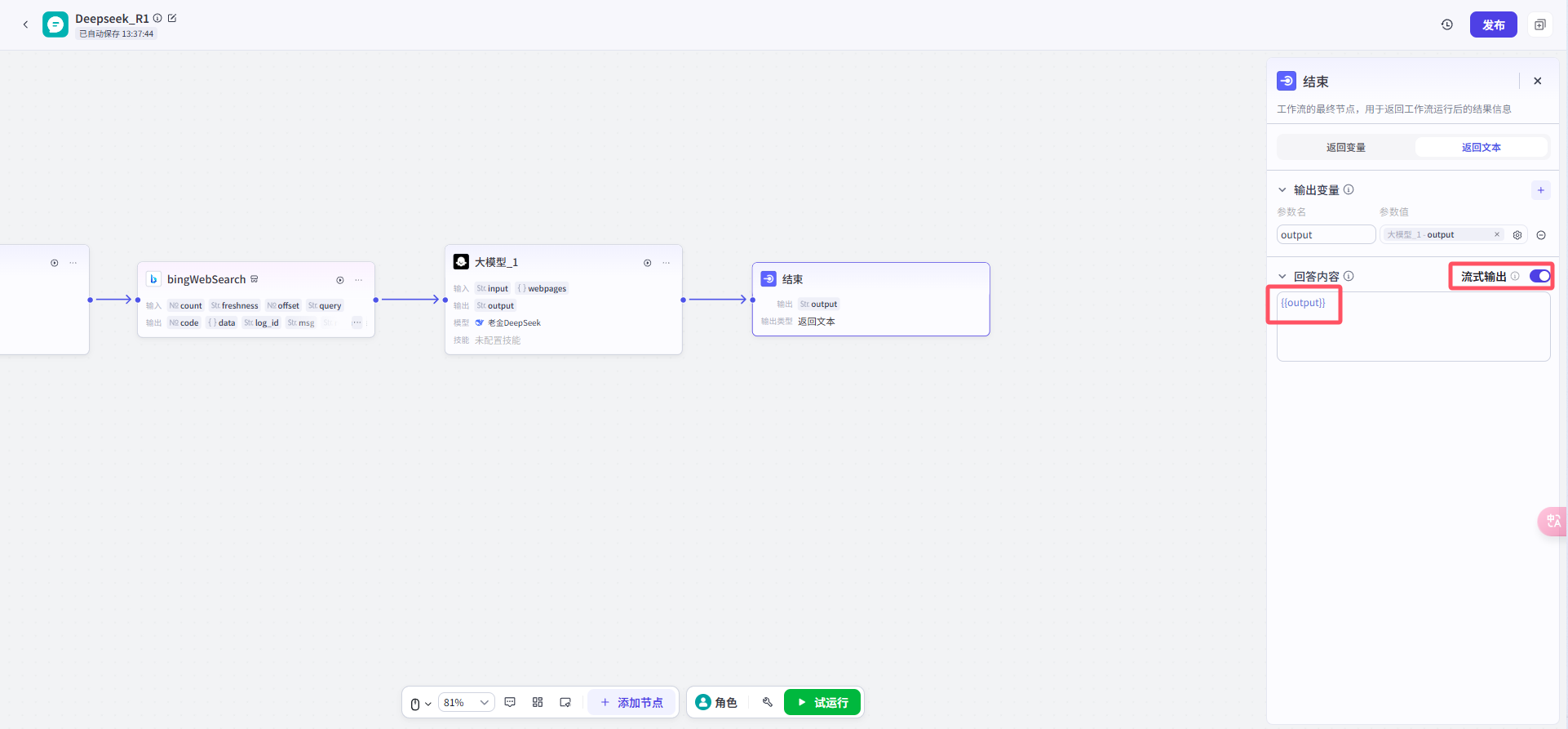Image resolution: width=1568 pixels, height=729 pixels.
Task: Remove the output variable row
Action: [1541, 235]
